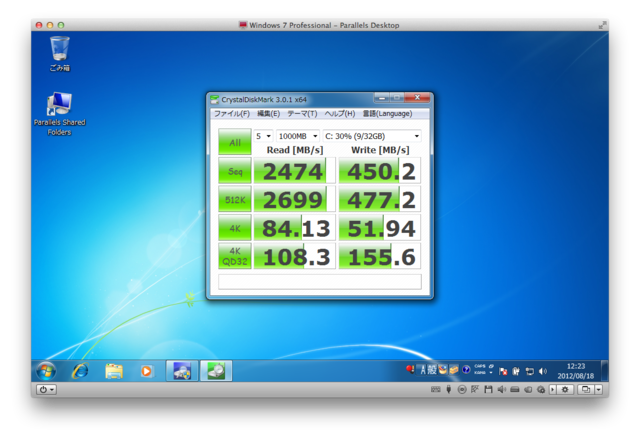Click the 4K write result 51.94
The image size is (640, 441).
point(380,228)
